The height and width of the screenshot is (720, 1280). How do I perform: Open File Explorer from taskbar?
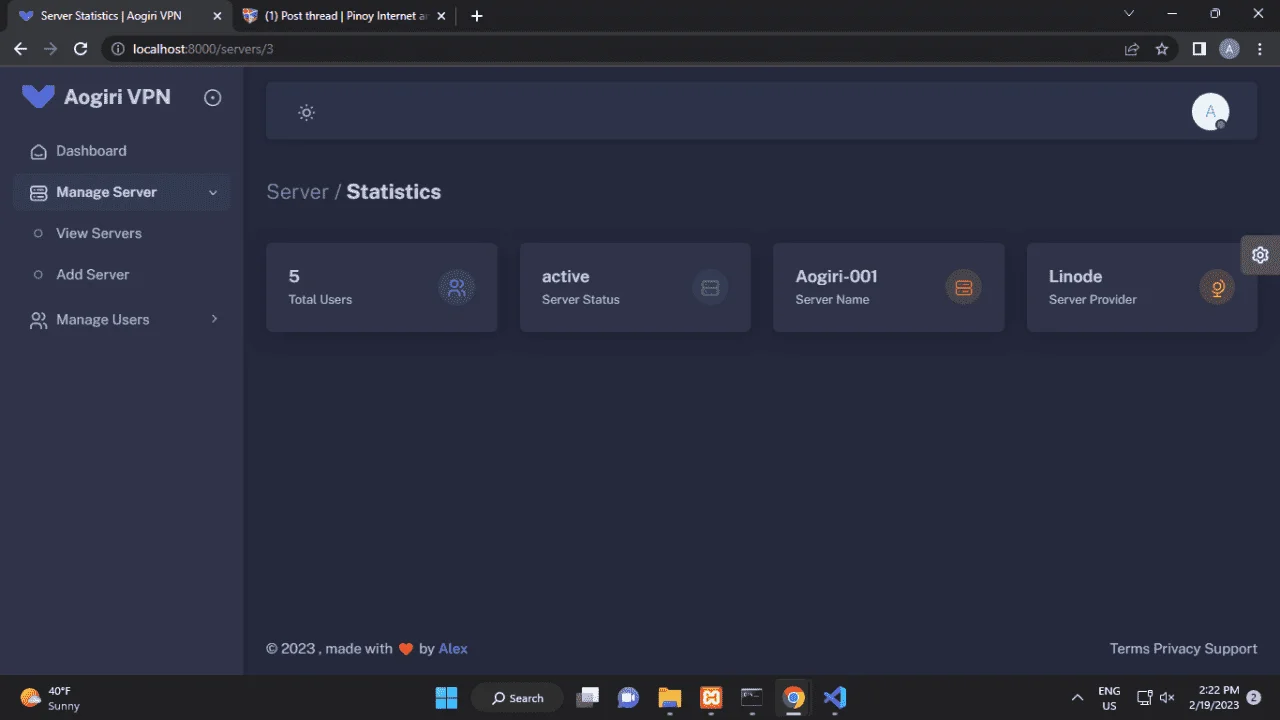pyautogui.click(x=669, y=697)
